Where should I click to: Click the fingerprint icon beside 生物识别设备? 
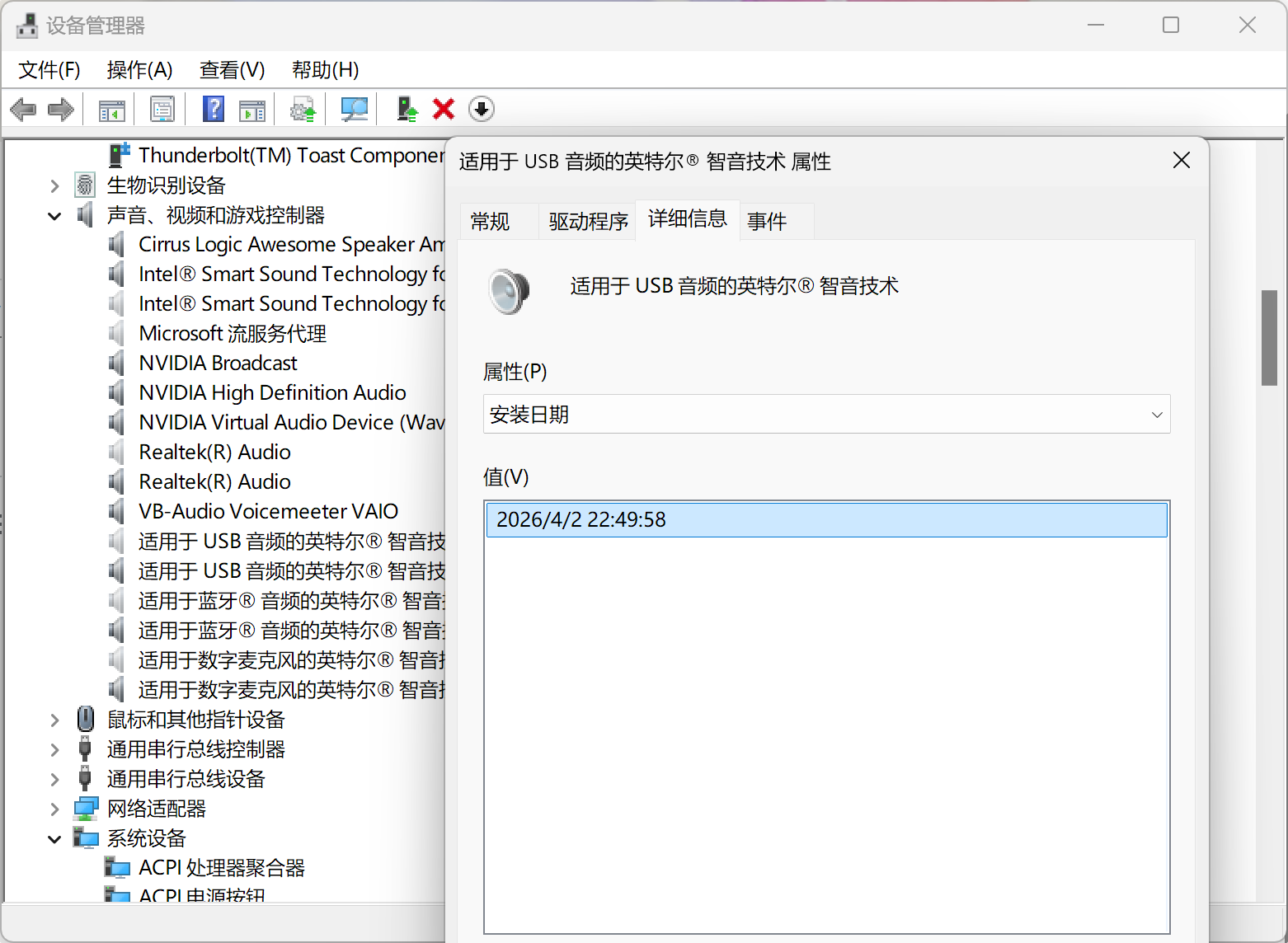[85, 185]
